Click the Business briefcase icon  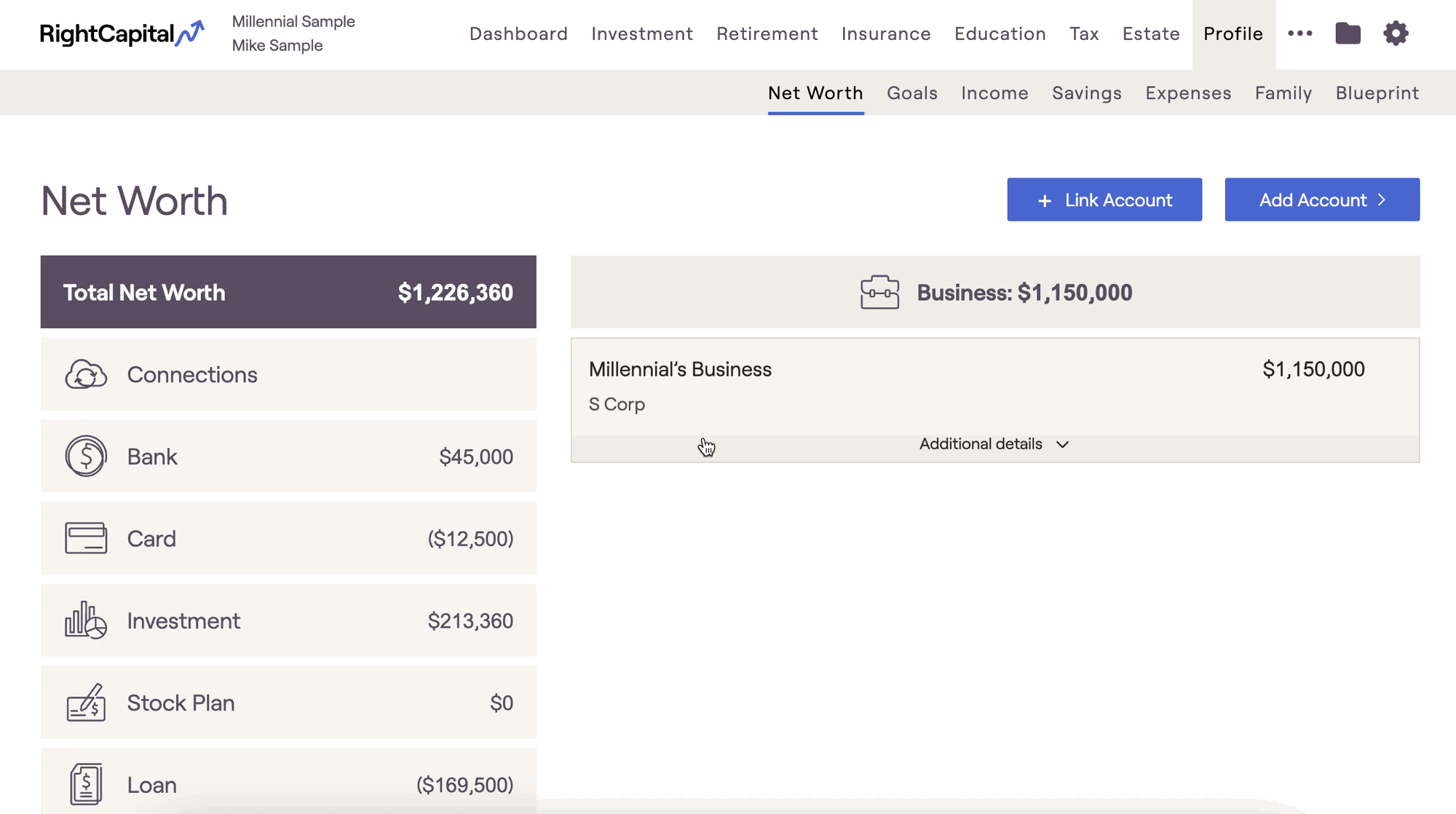click(879, 293)
